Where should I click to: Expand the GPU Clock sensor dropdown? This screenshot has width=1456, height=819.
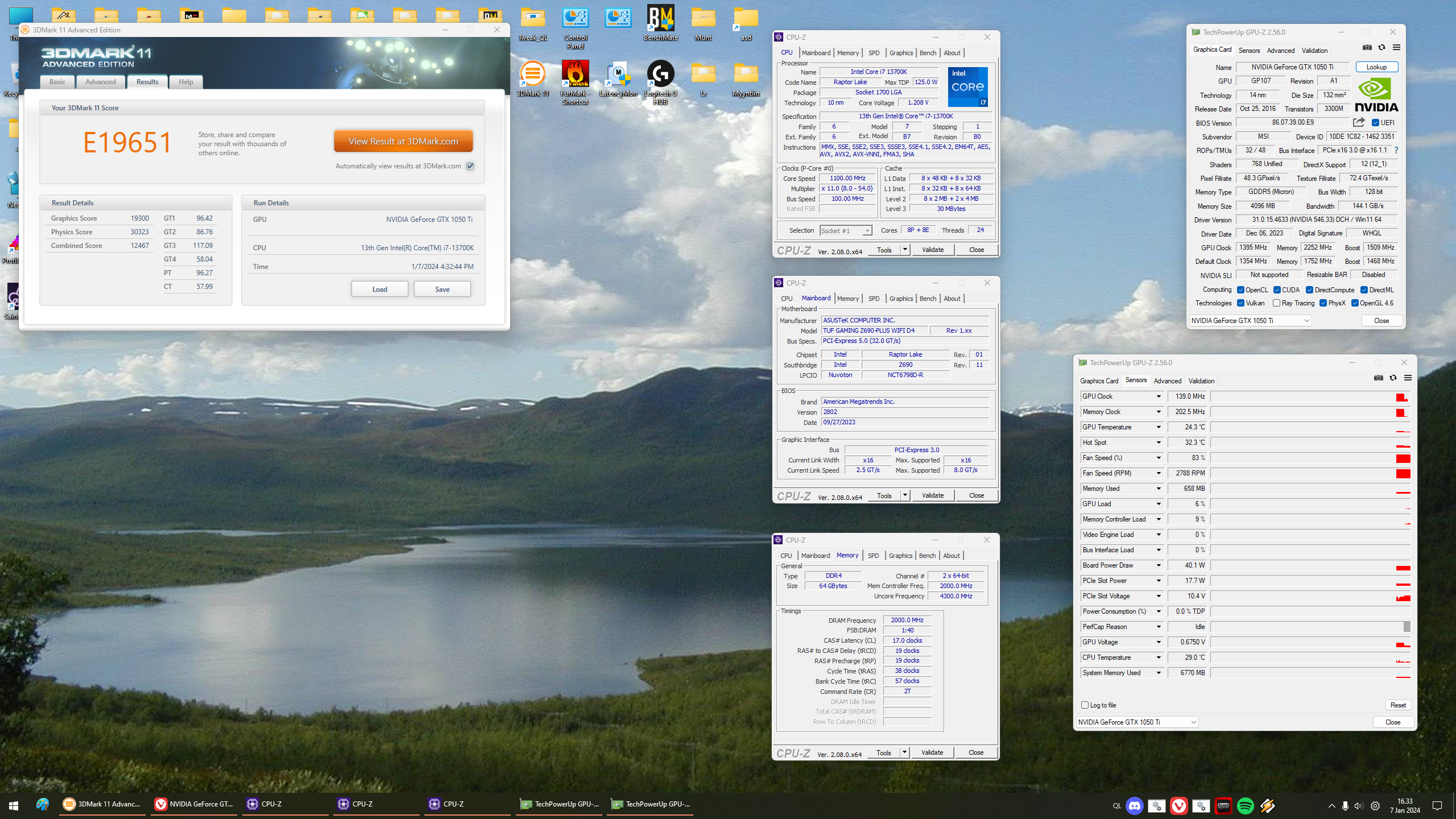[1158, 396]
